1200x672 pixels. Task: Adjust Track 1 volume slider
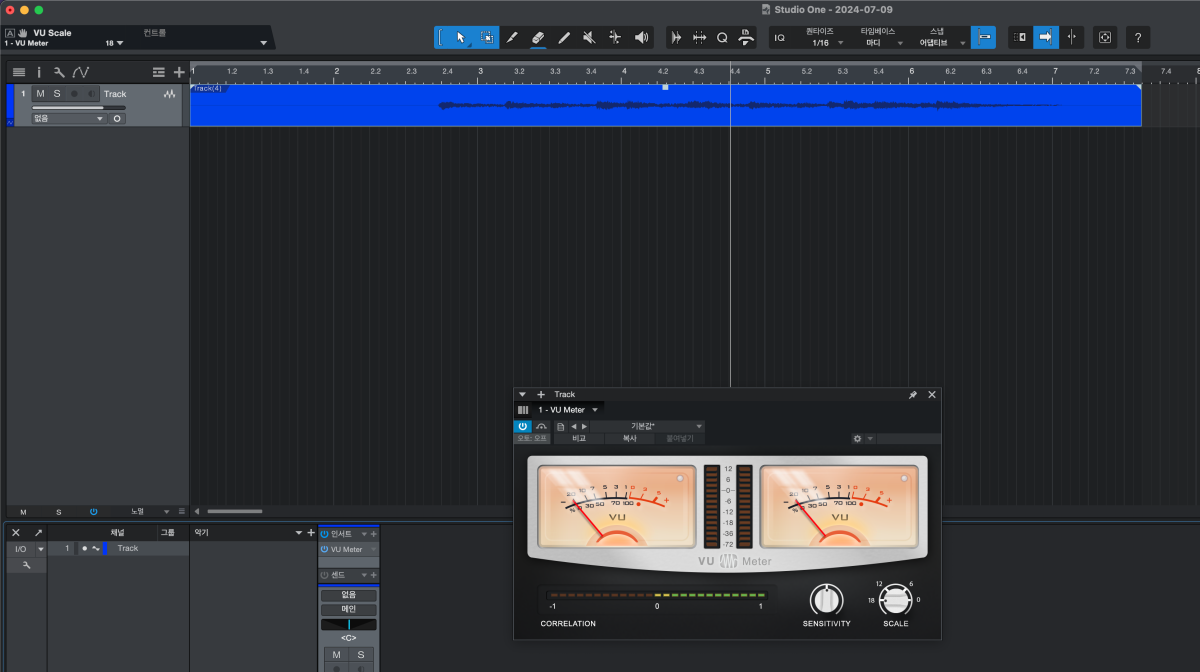click(x=80, y=107)
